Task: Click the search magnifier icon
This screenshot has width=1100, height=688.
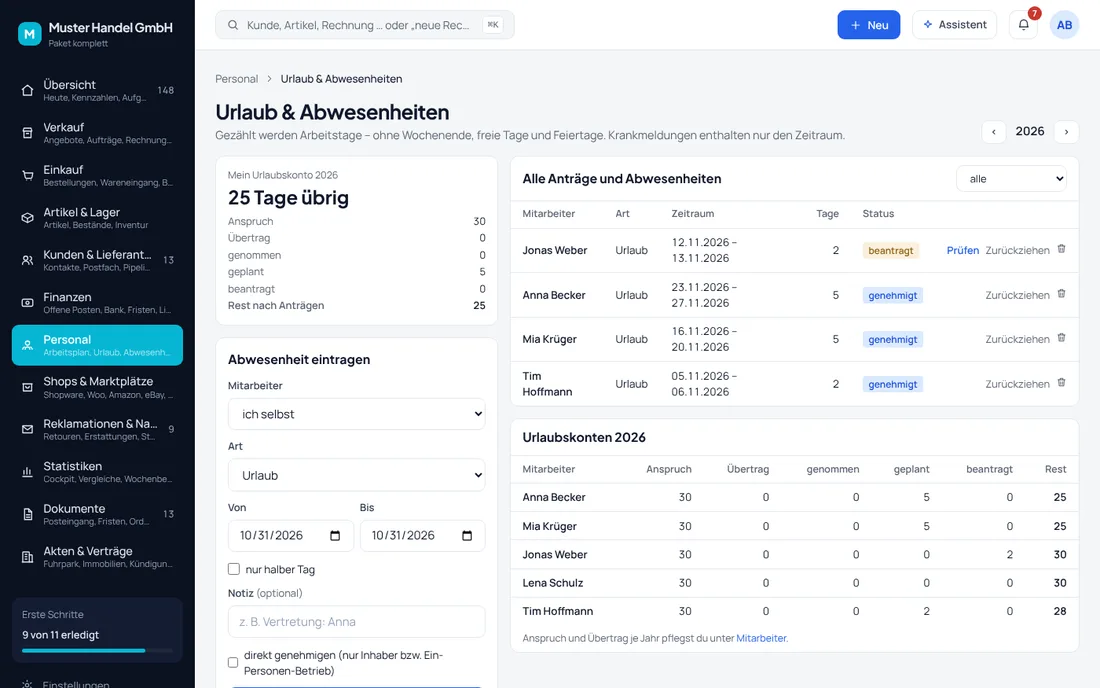Action: point(233,25)
